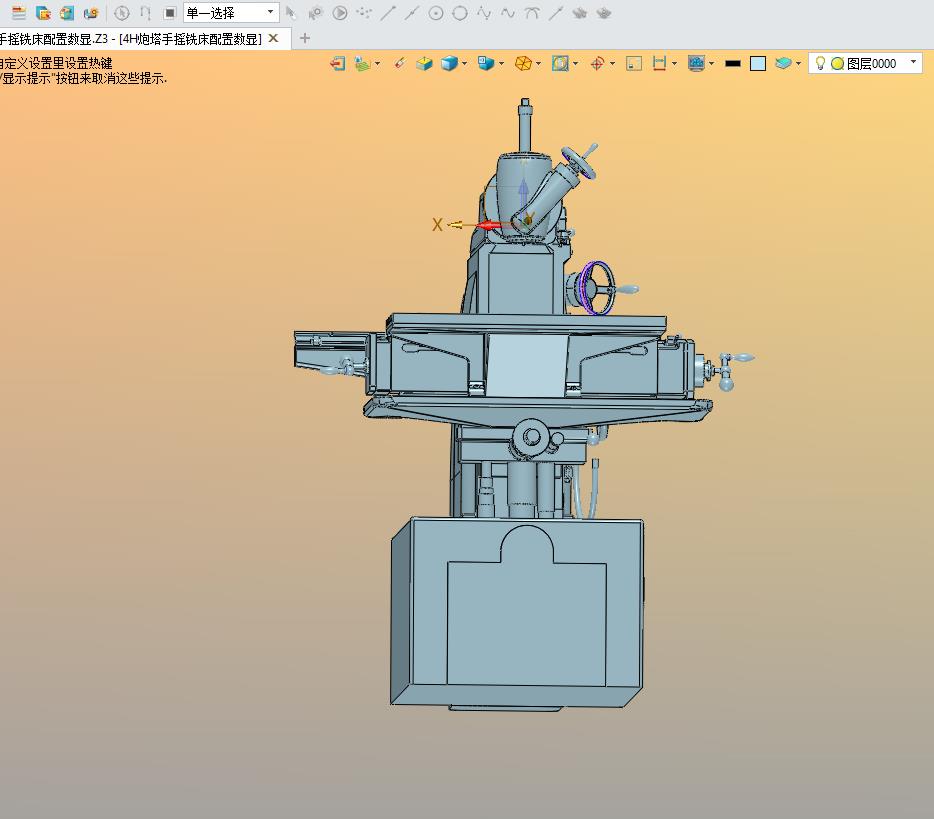Expand arrow beside green layered icon
Viewport: 934px width, 819px height.
click(x=378, y=63)
